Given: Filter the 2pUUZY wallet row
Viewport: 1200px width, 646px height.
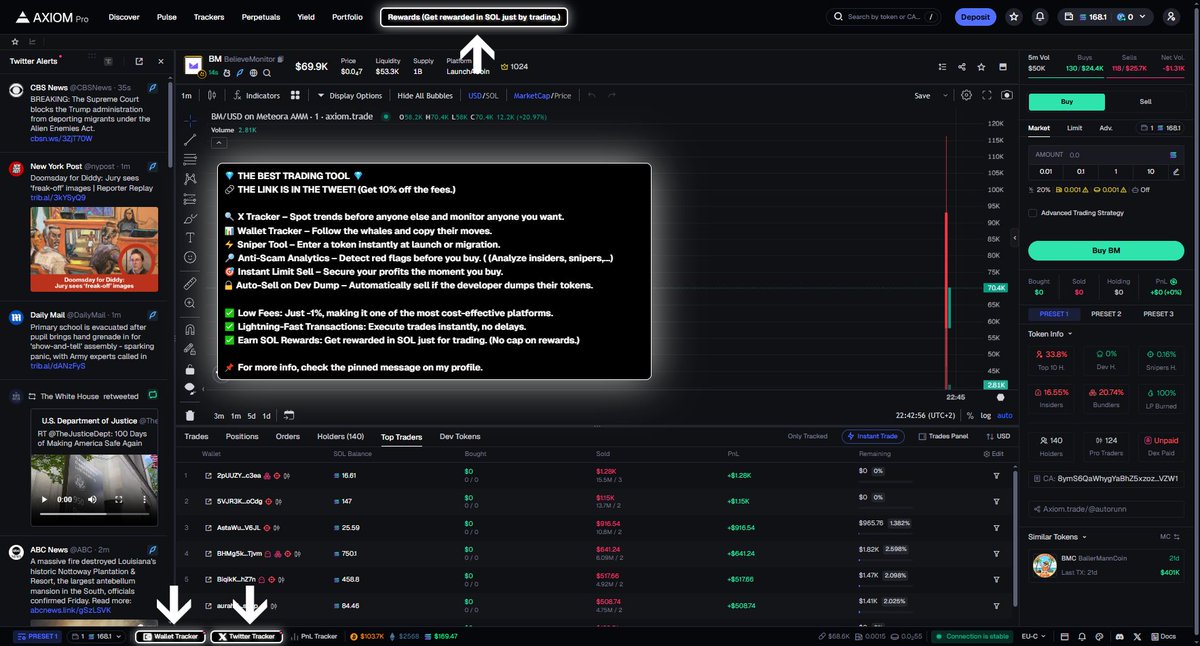Looking at the screenshot, I should 996,475.
